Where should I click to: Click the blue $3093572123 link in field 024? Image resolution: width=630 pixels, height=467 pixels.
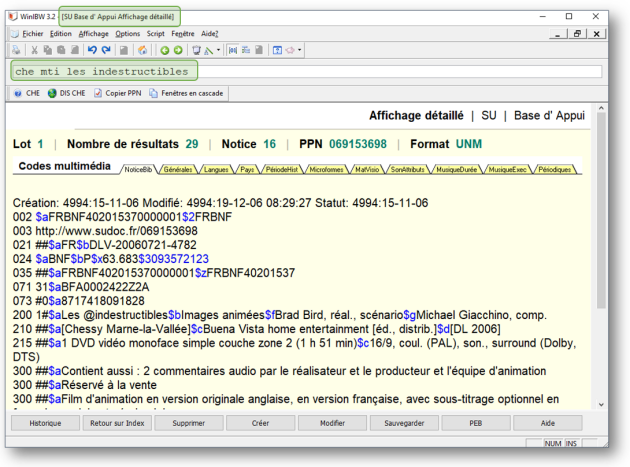[174, 259]
